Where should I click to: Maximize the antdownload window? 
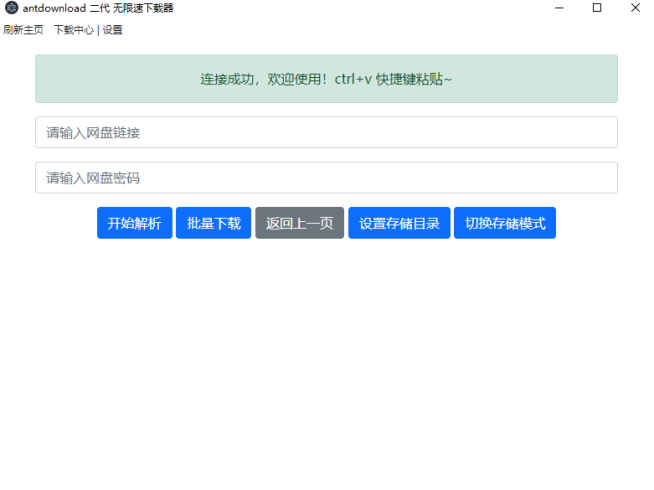(597, 8)
